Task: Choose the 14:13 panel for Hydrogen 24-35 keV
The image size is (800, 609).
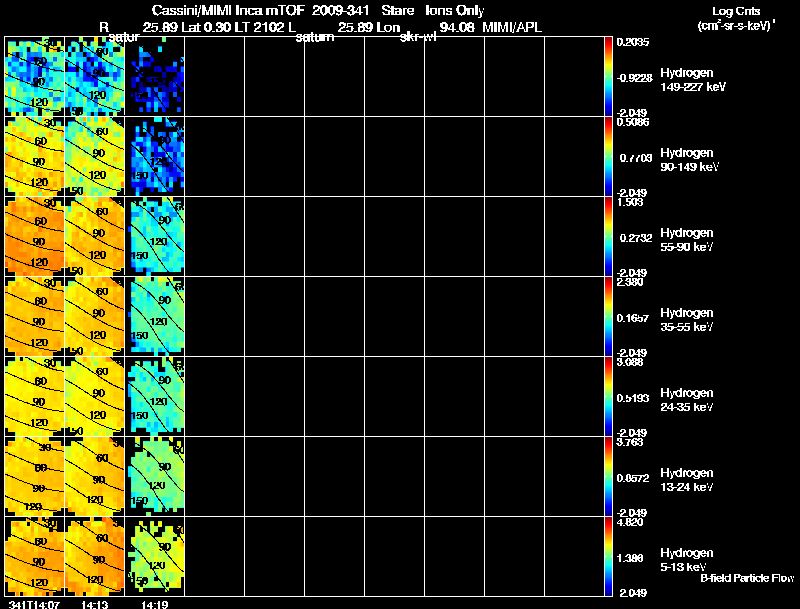Action: coord(94,396)
